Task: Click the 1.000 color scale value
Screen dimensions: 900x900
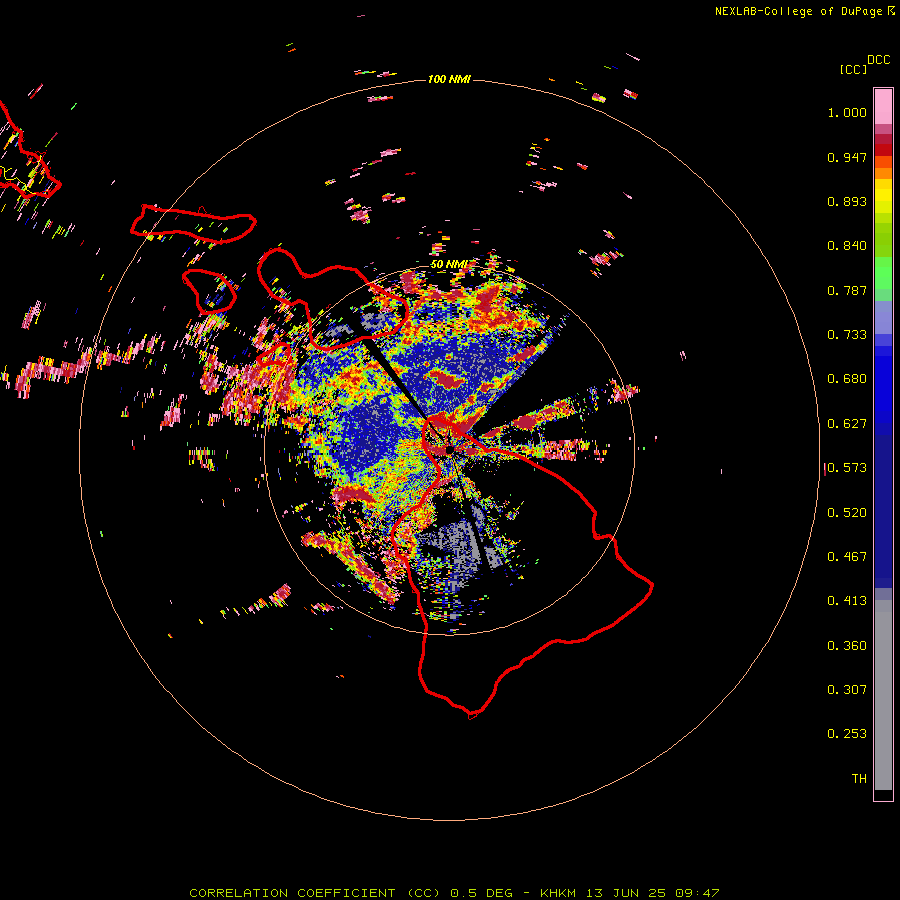Action: (x=847, y=112)
